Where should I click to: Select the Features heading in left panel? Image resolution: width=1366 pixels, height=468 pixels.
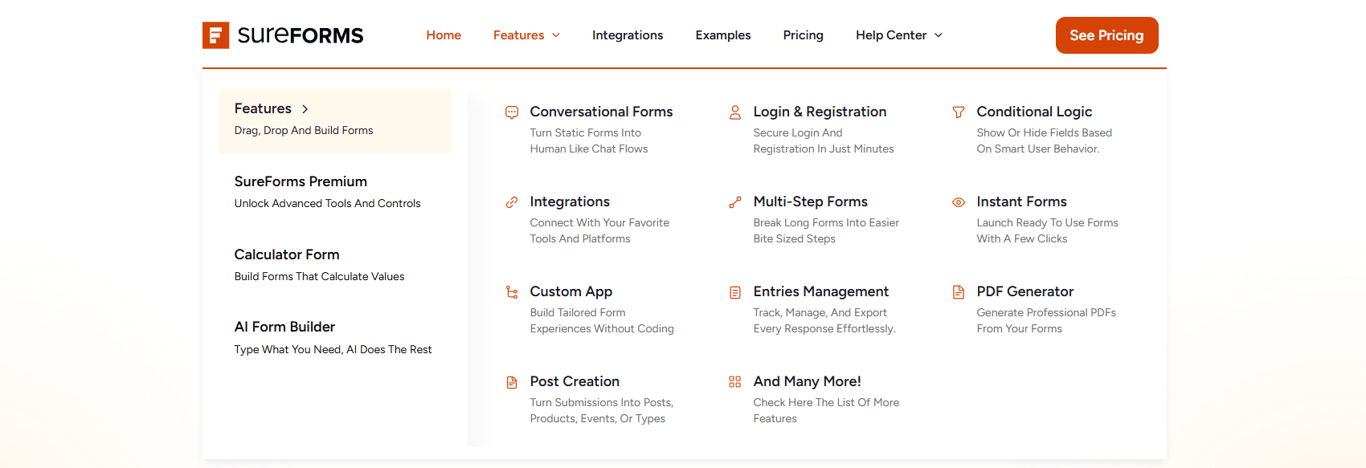click(263, 109)
